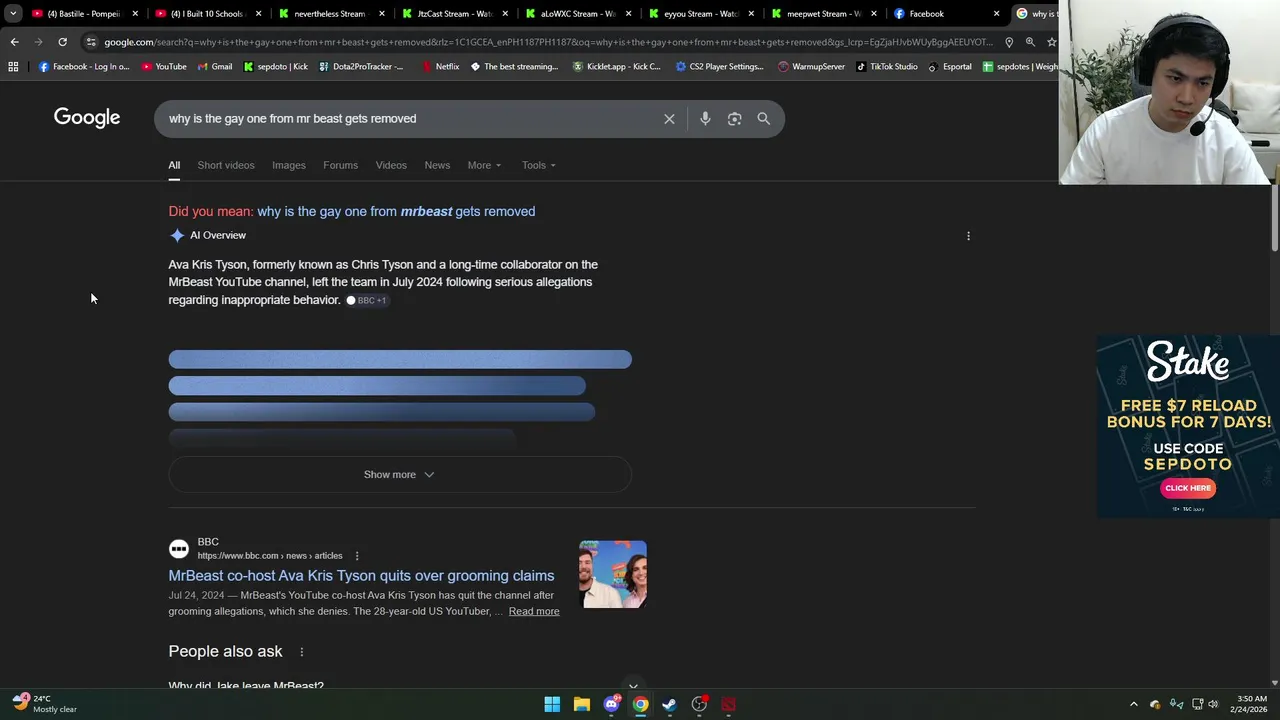Switch to Short videos results tab

pos(226,165)
